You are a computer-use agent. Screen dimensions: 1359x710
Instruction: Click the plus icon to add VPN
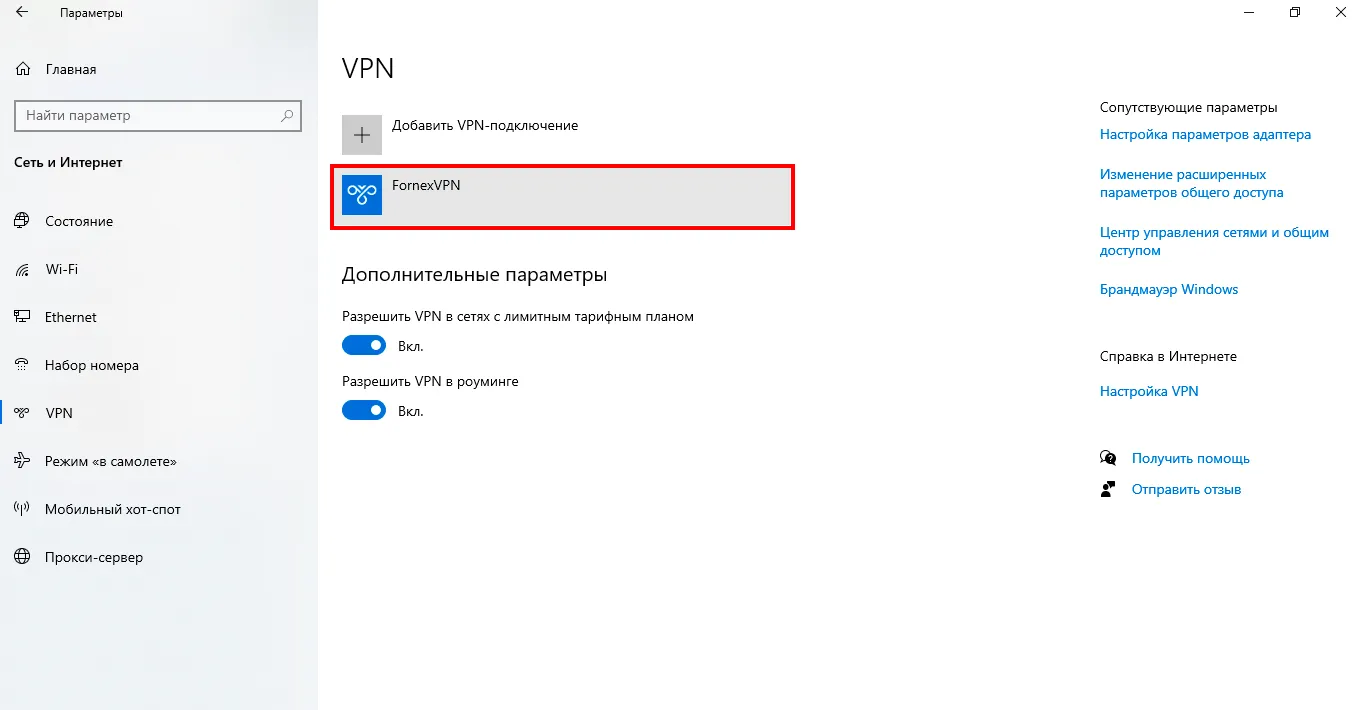(362, 135)
